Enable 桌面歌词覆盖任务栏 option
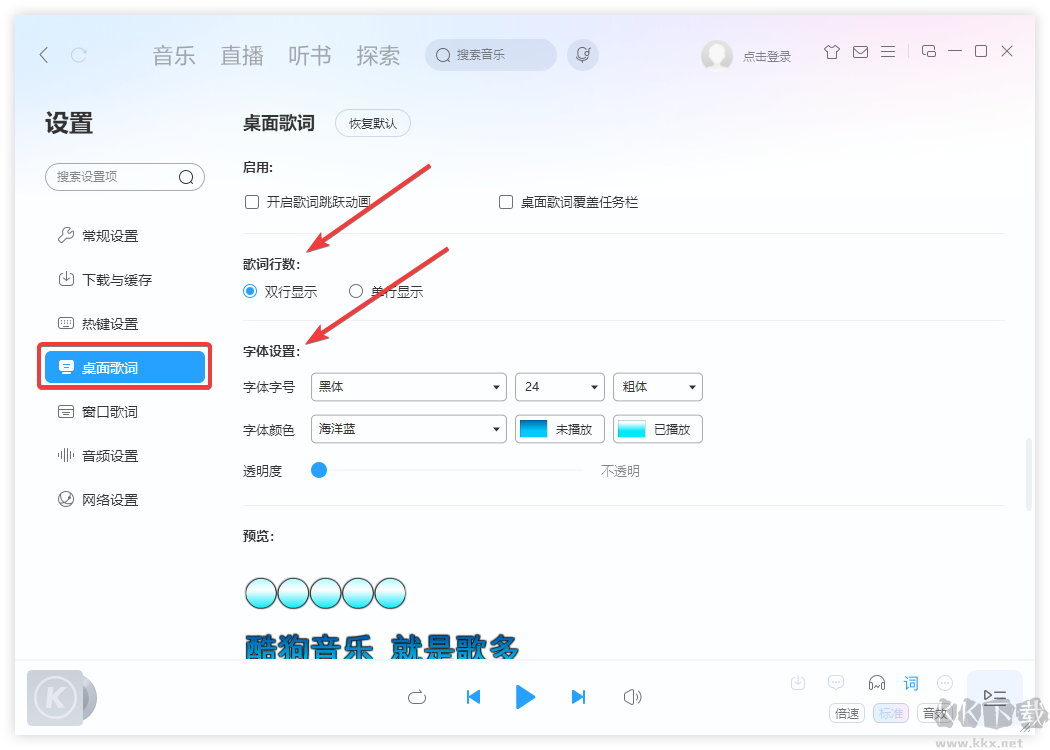 (x=506, y=201)
